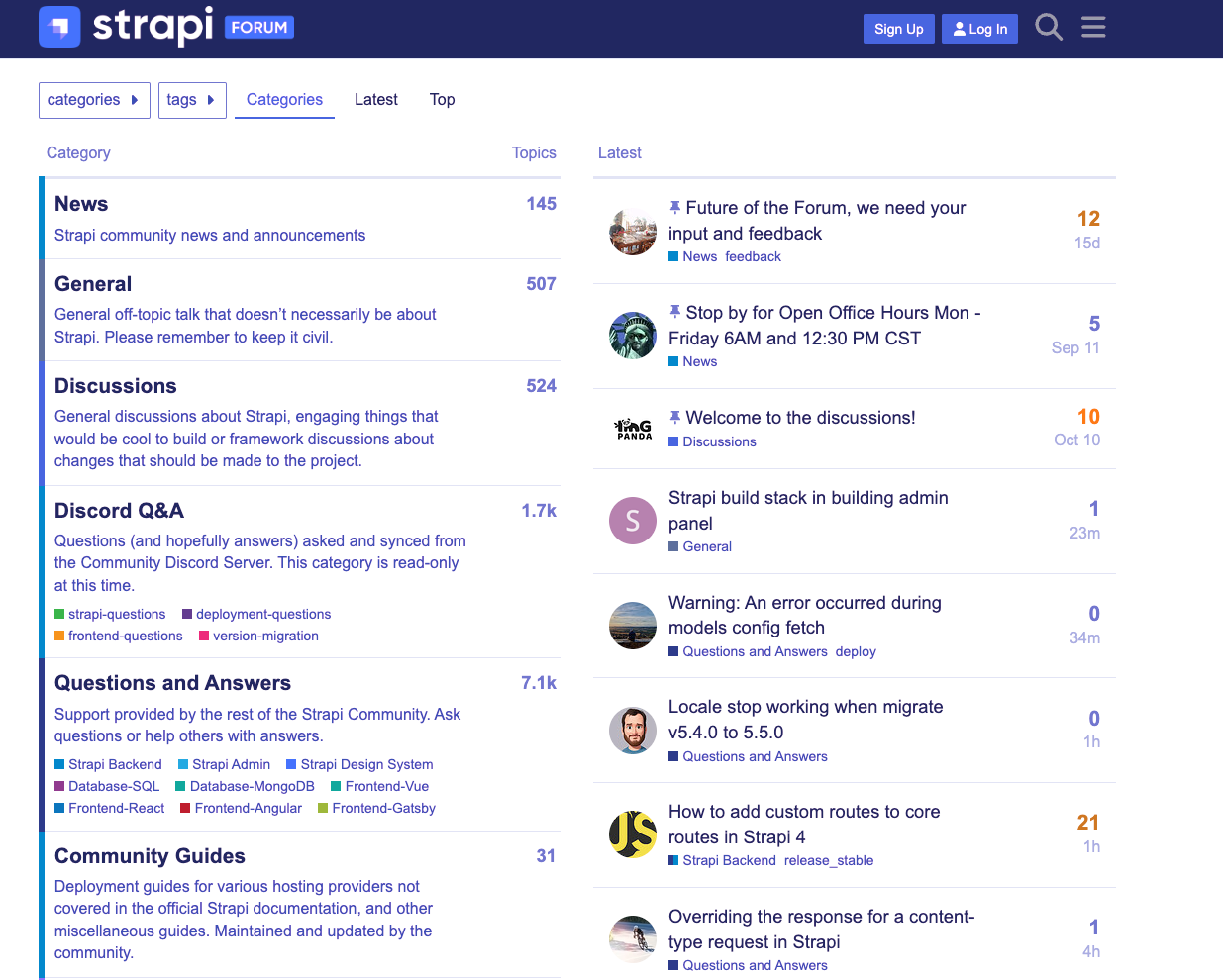Open 'Overriding the response' topic
1223x980 pixels.
click(x=822, y=930)
